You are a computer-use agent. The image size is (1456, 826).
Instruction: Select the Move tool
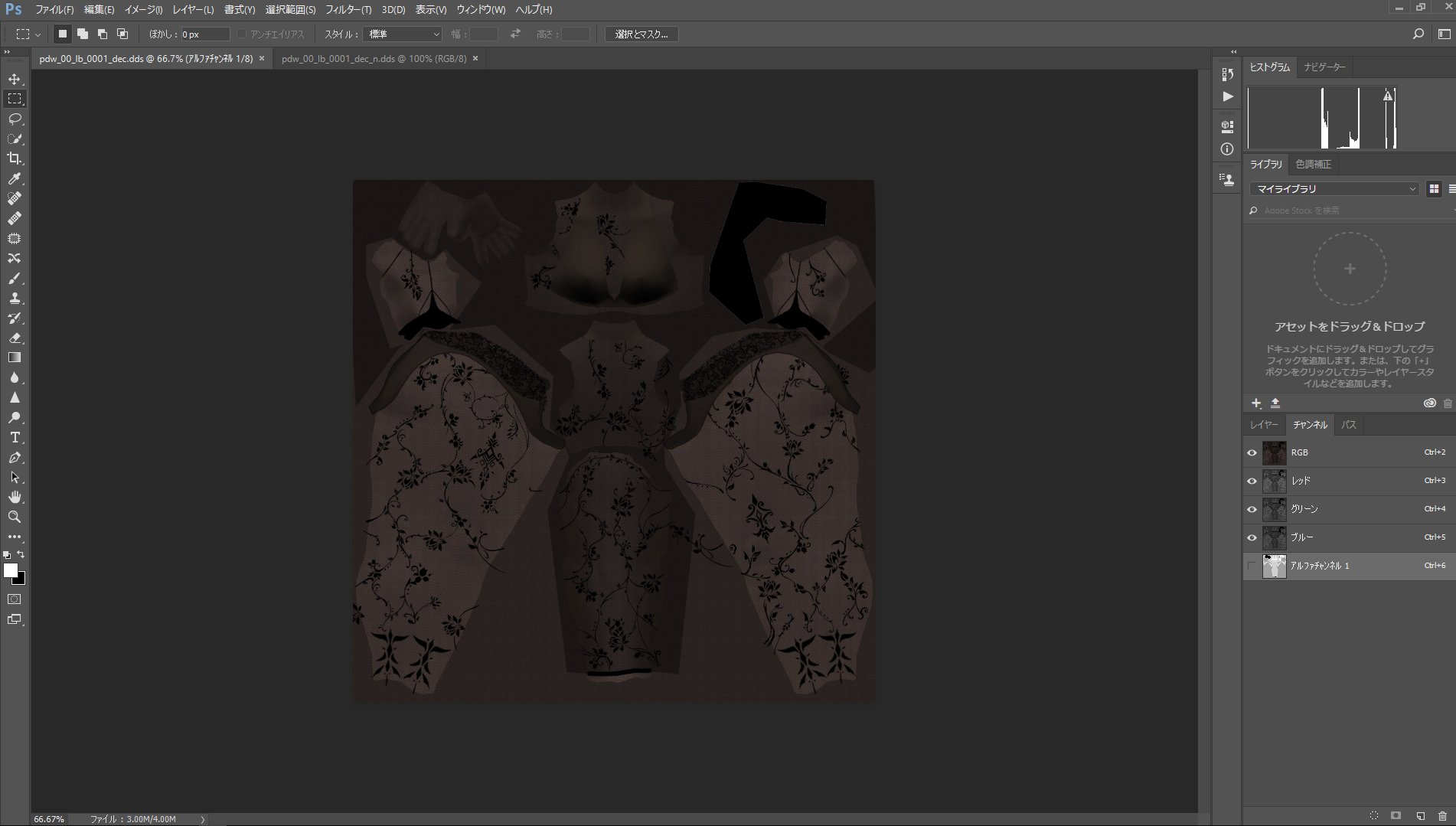[15, 79]
